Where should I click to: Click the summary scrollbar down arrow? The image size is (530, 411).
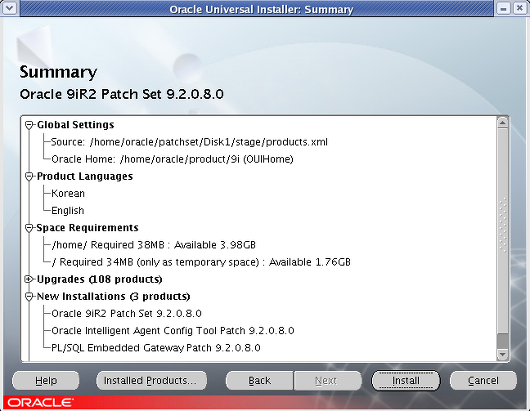[503, 354]
